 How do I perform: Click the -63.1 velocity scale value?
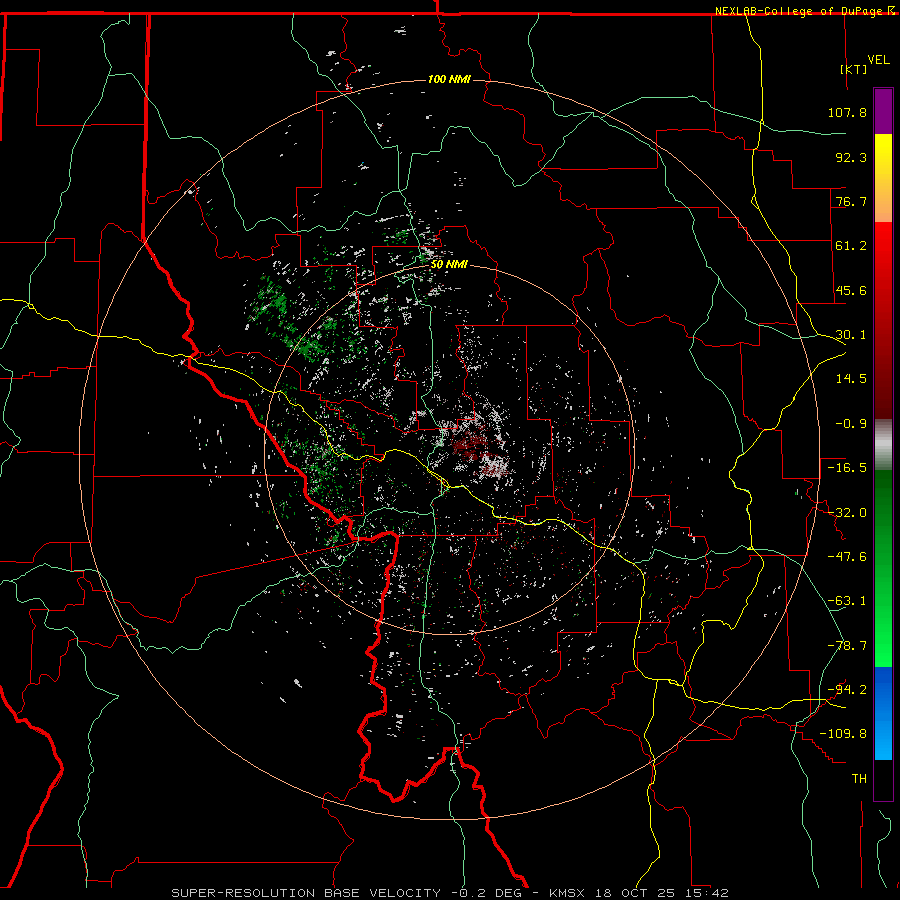(x=847, y=601)
